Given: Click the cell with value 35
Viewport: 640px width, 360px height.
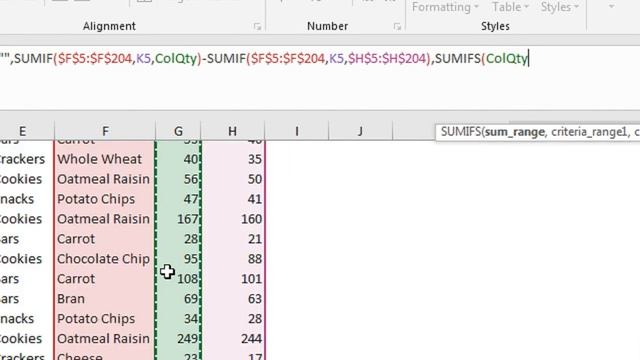Looking at the screenshot, I should 233,159.
